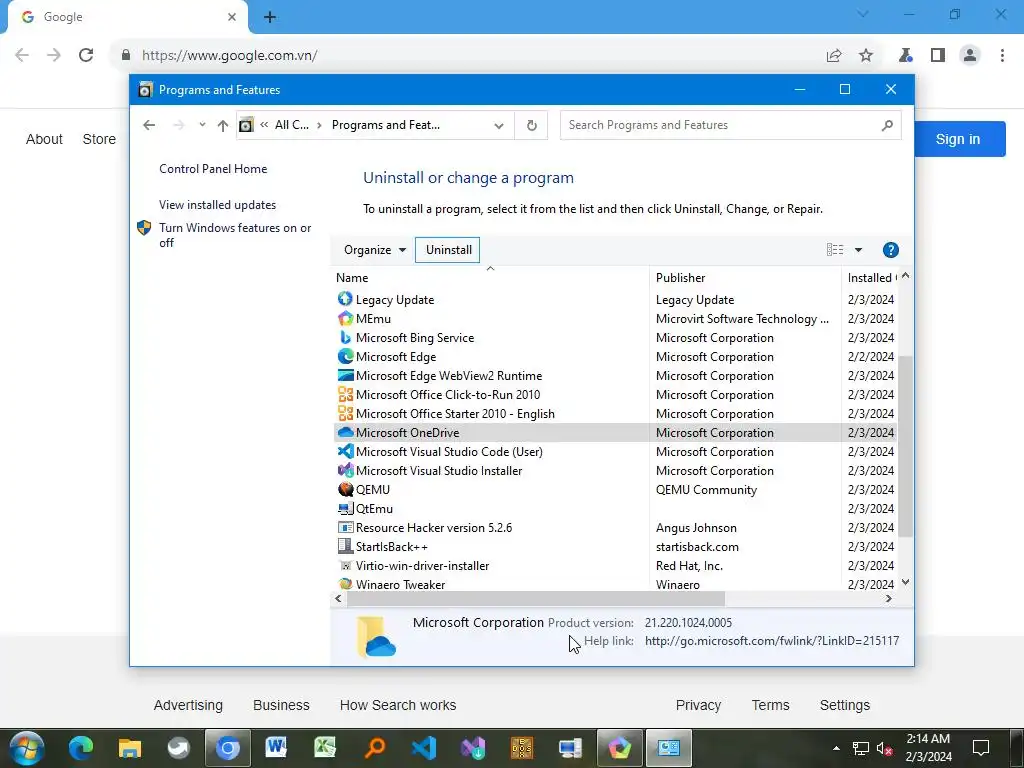Open Chrome's share page icon
Screen dimensions: 1024x768
tap(833, 55)
